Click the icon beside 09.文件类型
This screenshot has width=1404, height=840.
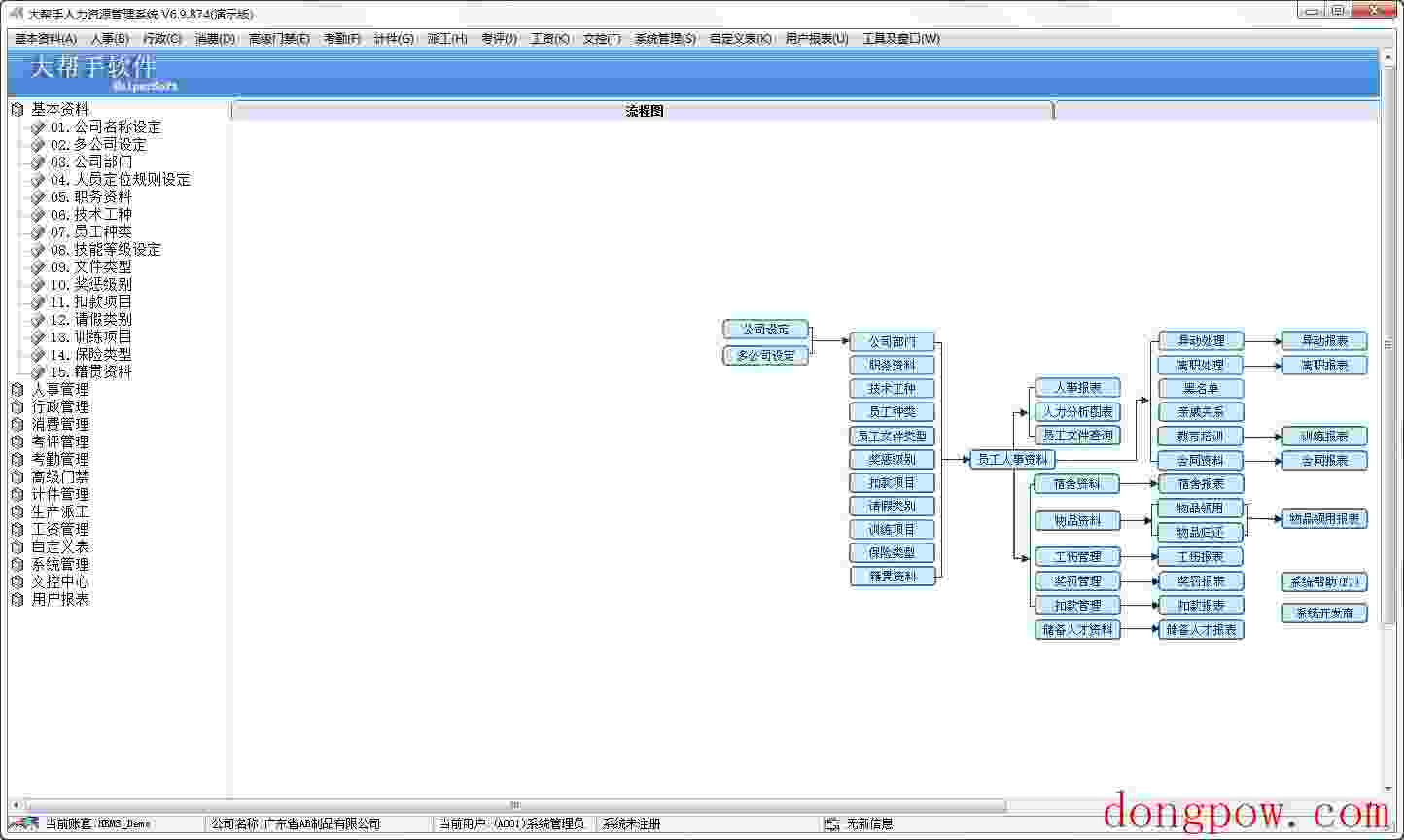point(38,267)
